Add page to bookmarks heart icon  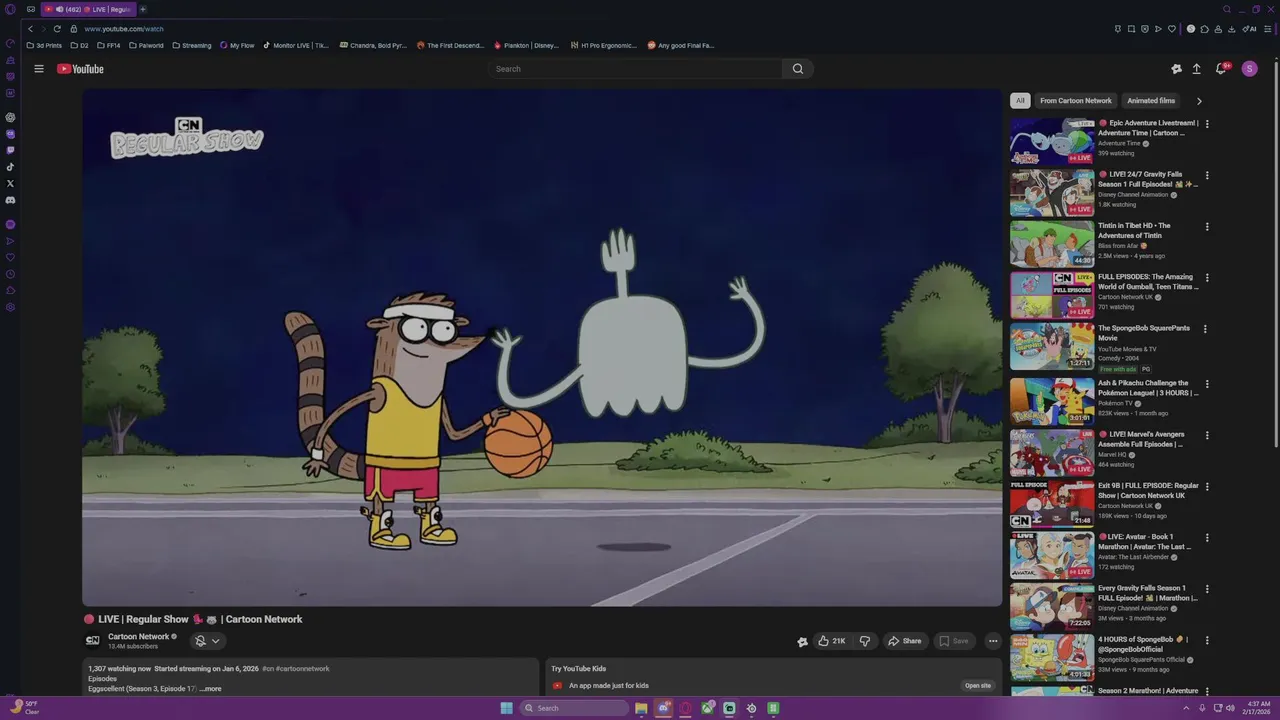[x=1172, y=29]
